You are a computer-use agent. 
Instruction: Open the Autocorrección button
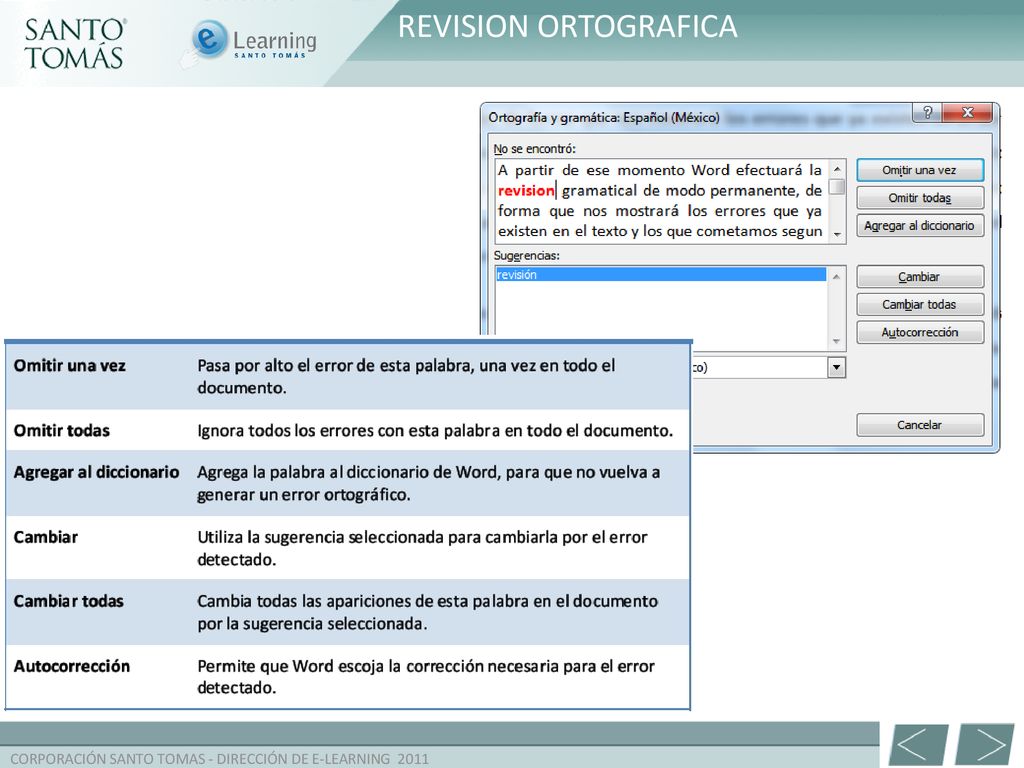coord(920,332)
